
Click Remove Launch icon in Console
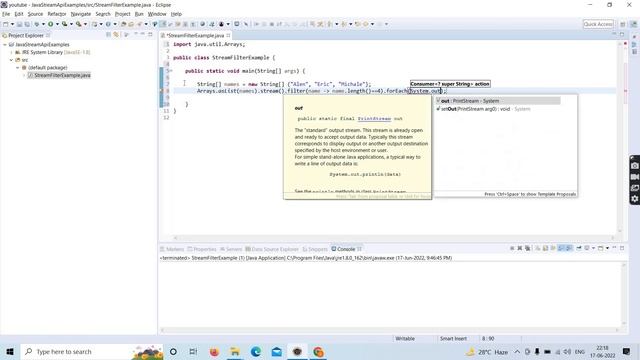520,248
